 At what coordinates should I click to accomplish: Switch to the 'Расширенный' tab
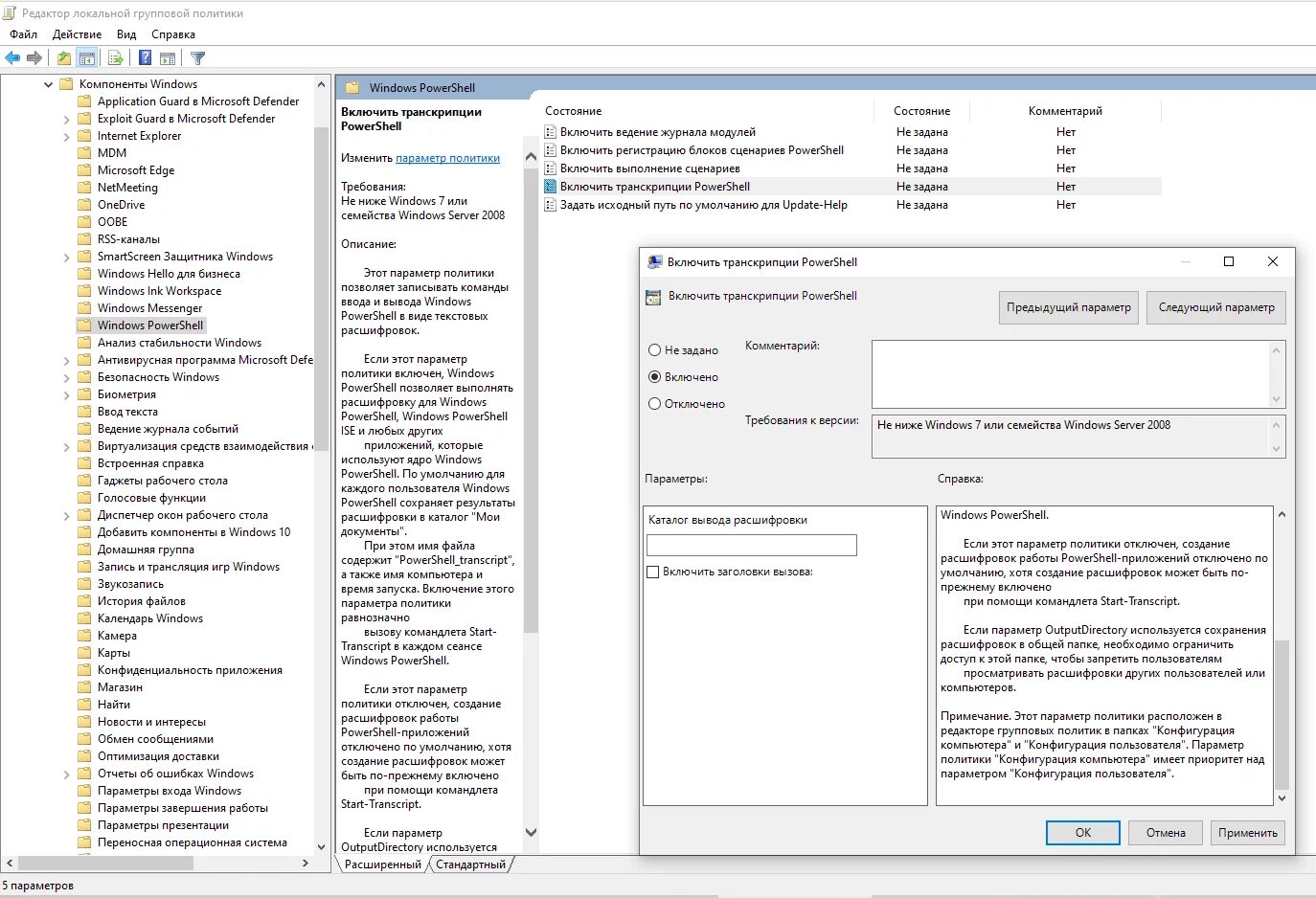(383, 864)
